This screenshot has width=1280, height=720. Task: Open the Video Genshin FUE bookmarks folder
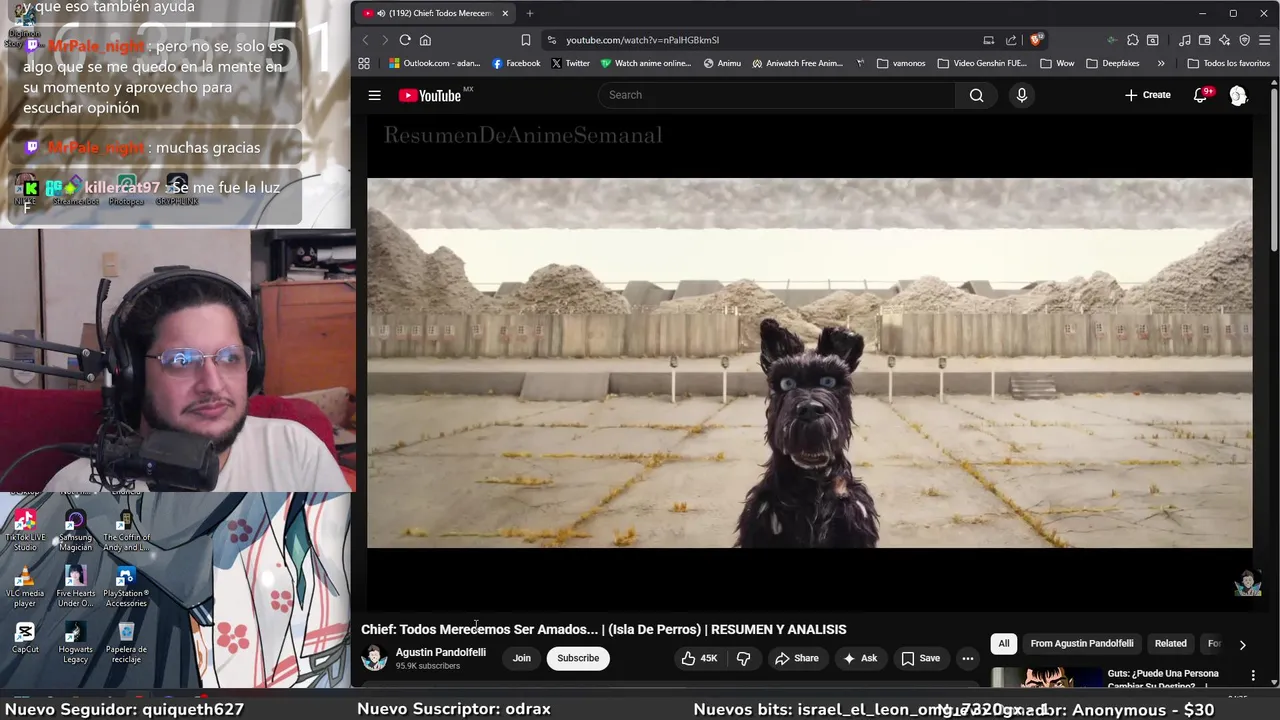981,63
